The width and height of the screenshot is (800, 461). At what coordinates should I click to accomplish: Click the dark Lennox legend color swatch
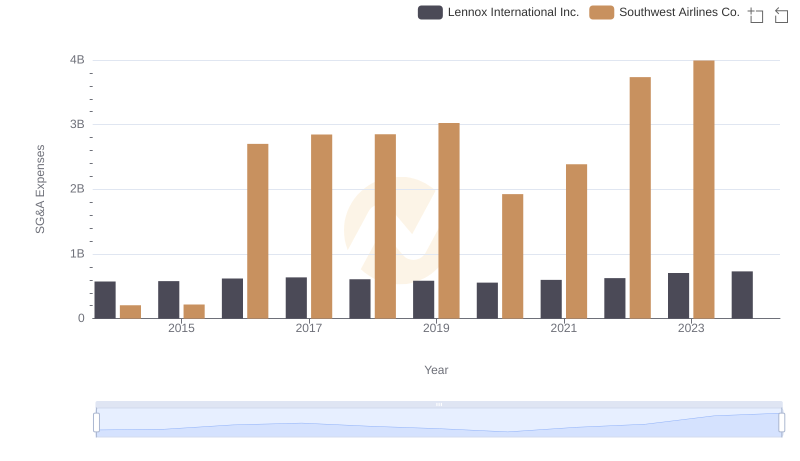pyautogui.click(x=431, y=13)
